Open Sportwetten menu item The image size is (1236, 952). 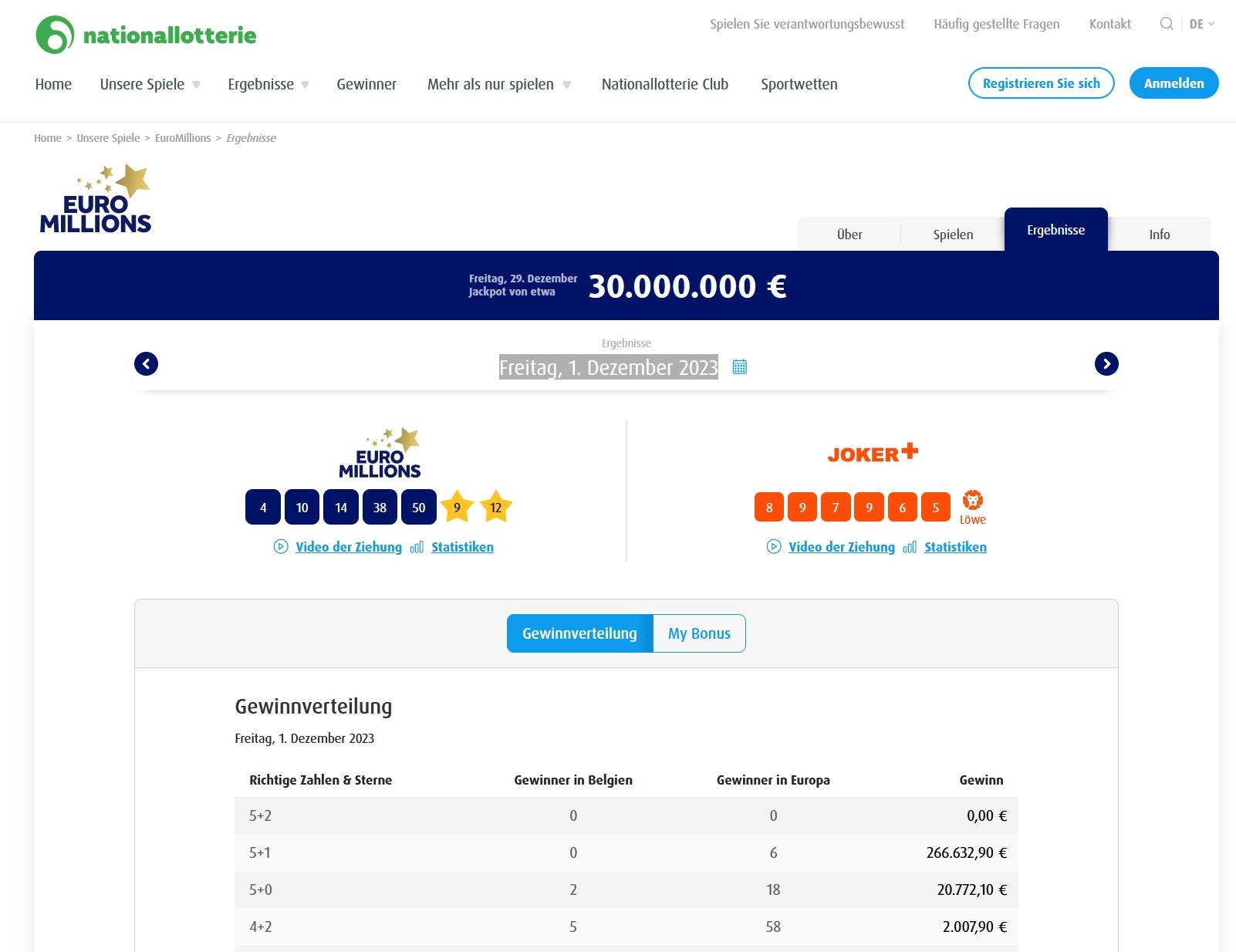[x=799, y=84]
